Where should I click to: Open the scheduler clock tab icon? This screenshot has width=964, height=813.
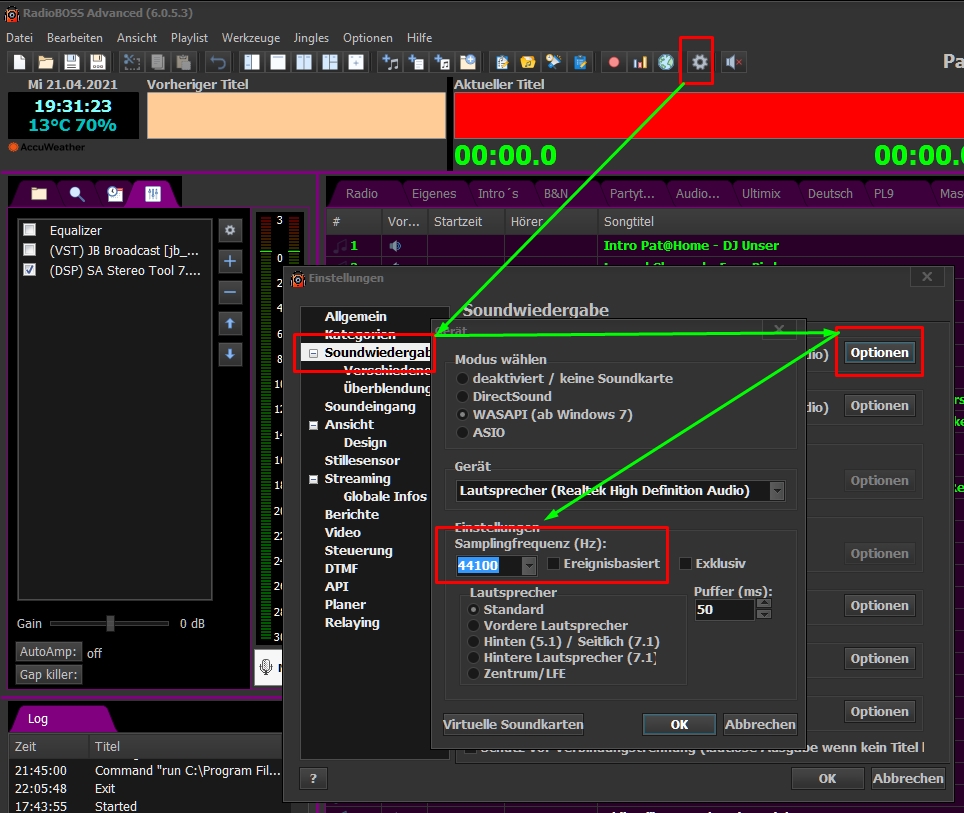(x=115, y=194)
